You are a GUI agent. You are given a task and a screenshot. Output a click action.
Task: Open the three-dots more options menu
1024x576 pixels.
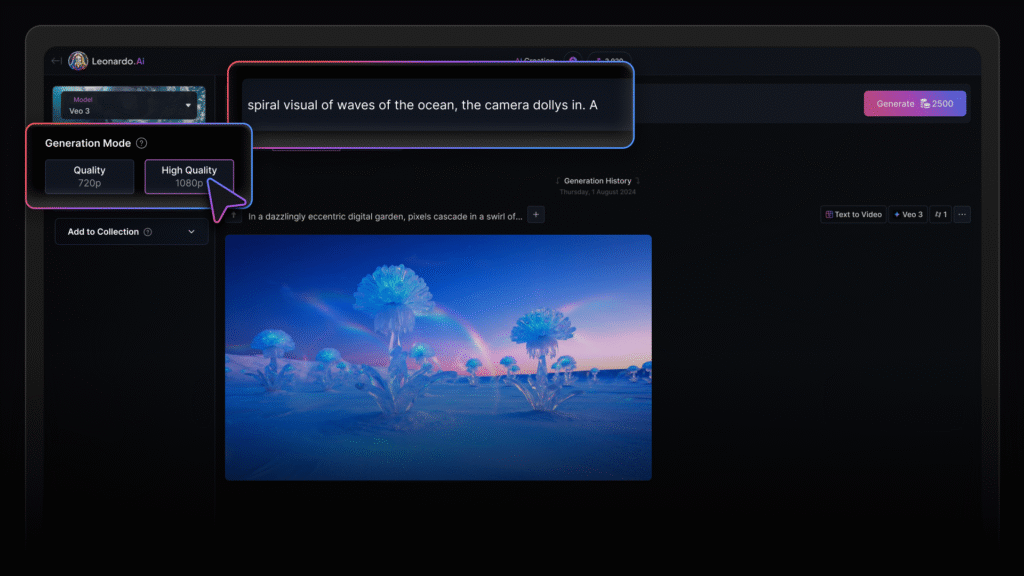point(962,214)
